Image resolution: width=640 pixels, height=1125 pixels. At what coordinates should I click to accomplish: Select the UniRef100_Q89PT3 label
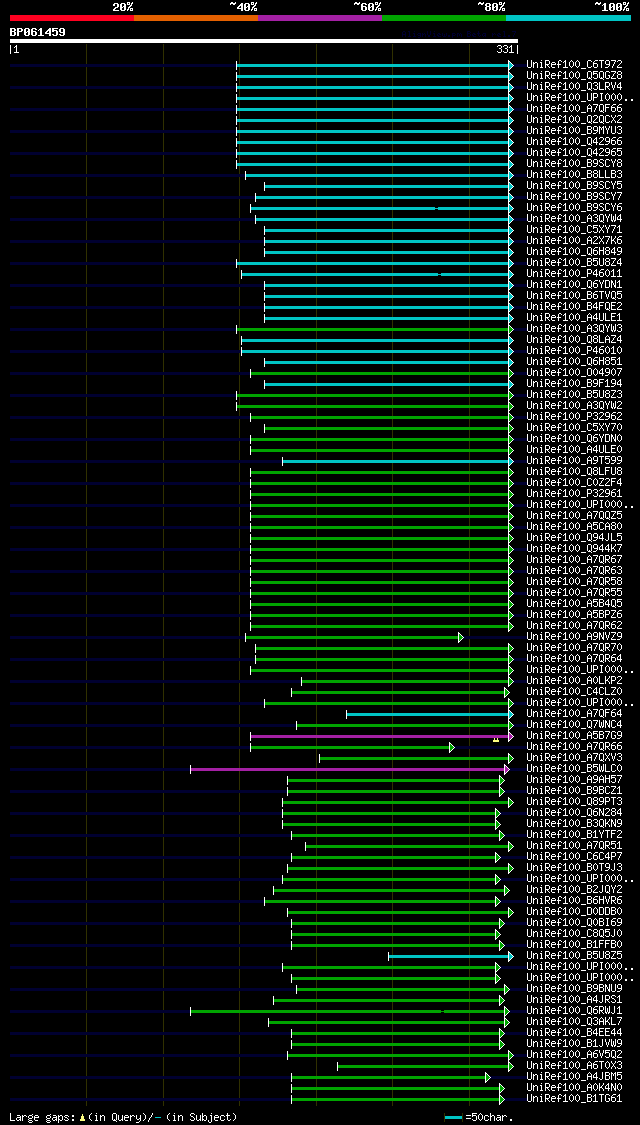[x=574, y=802]
